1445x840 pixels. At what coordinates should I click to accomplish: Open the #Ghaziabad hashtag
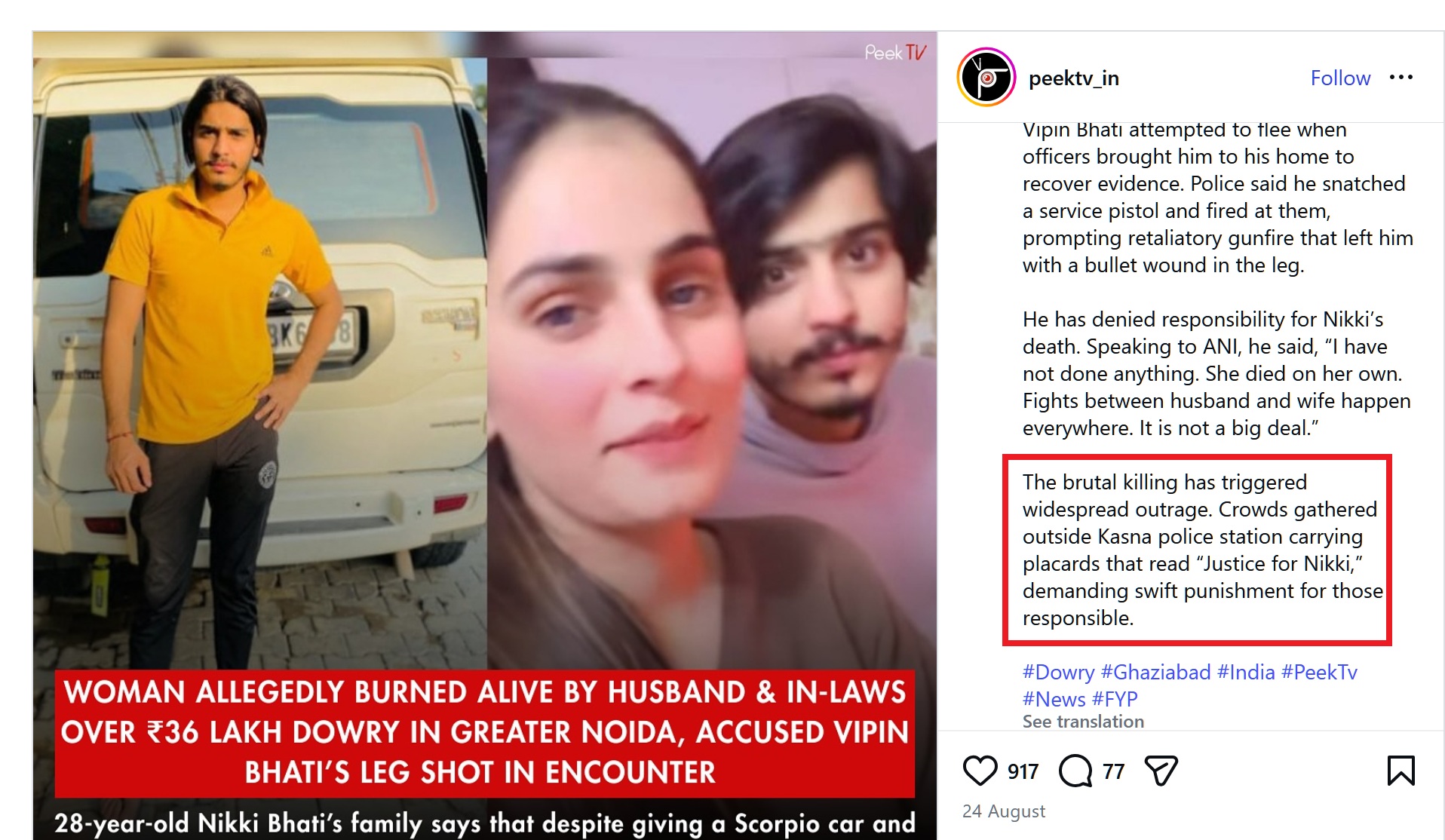coord(1155,672)
